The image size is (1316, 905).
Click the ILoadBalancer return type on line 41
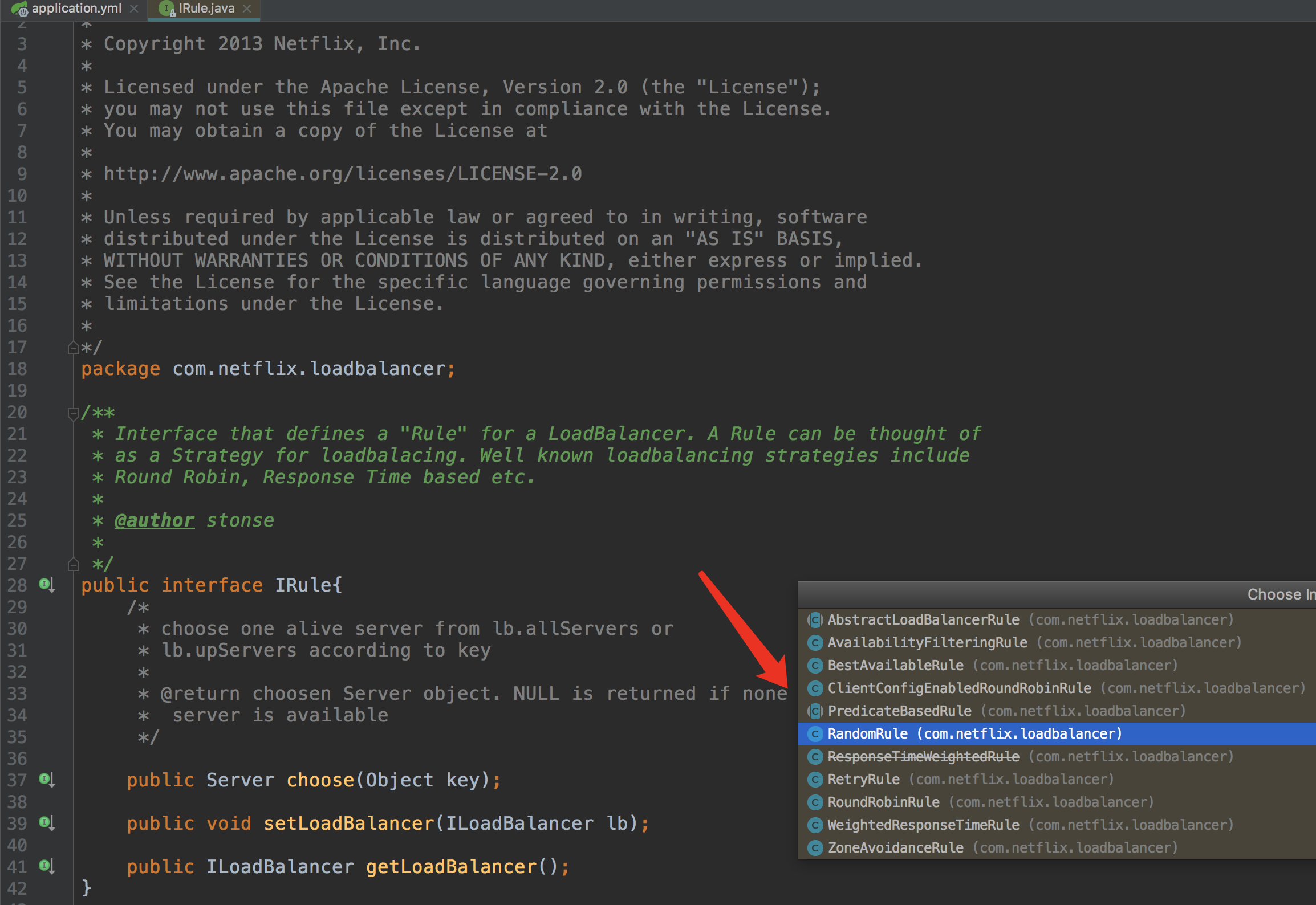[x=279, y=867]
